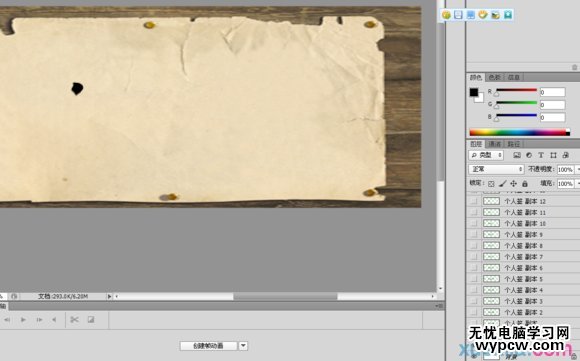Click the B value input field
The width and height of the screenshot is (580, 361).
[552, 118]
